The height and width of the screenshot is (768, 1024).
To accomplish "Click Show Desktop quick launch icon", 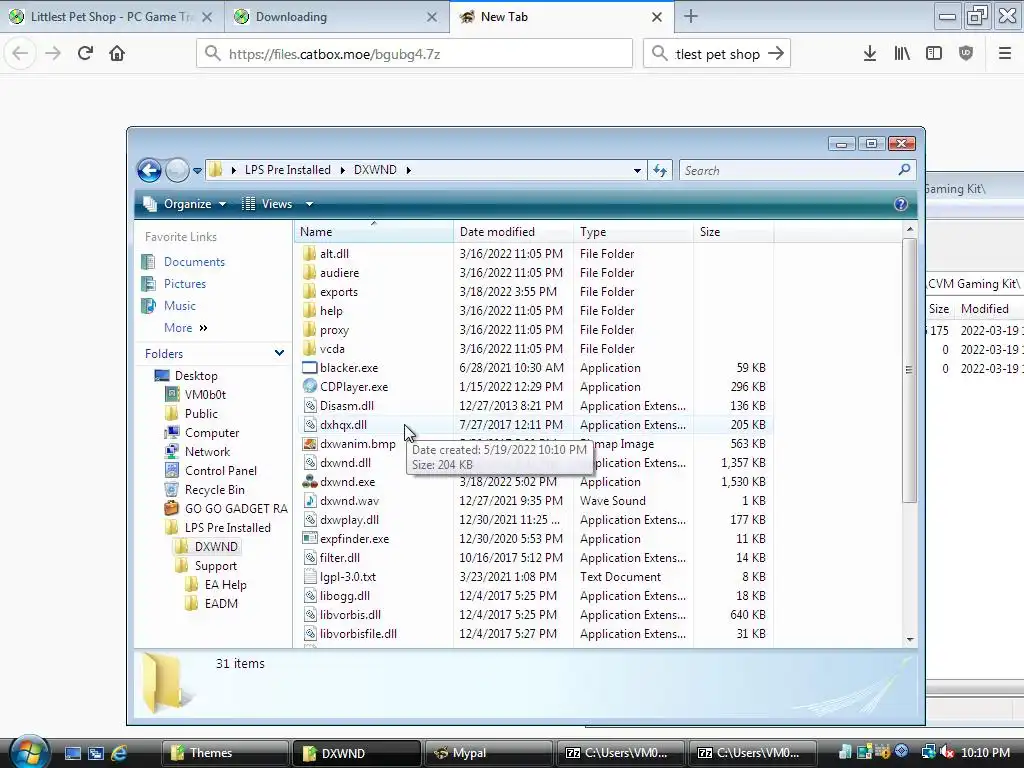I will pyautogui.click(x=72, y=753).
